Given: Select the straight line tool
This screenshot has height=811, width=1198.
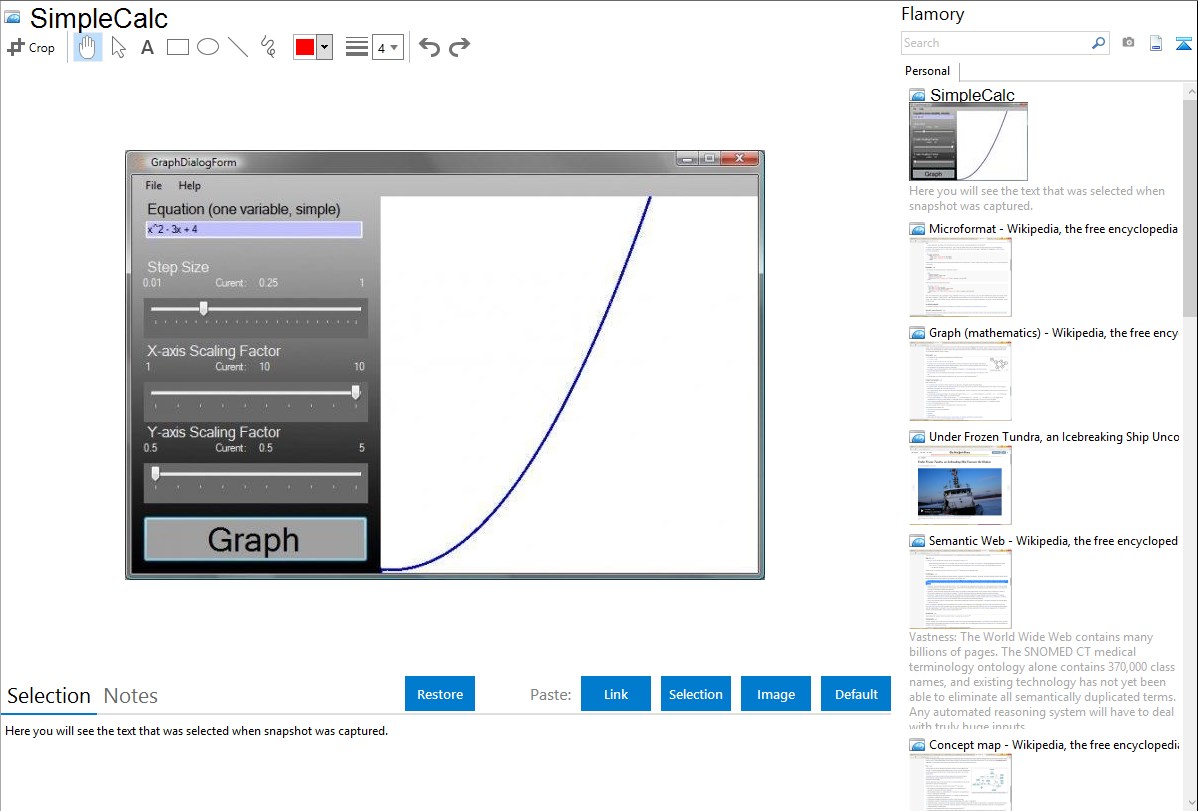Looking at the screenshot, I should click(238, 47).
